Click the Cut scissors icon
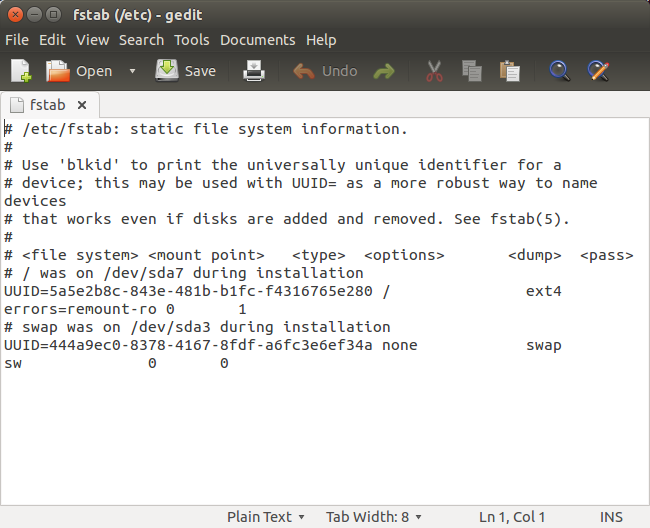Screen dimensions: 650x528 434,71
